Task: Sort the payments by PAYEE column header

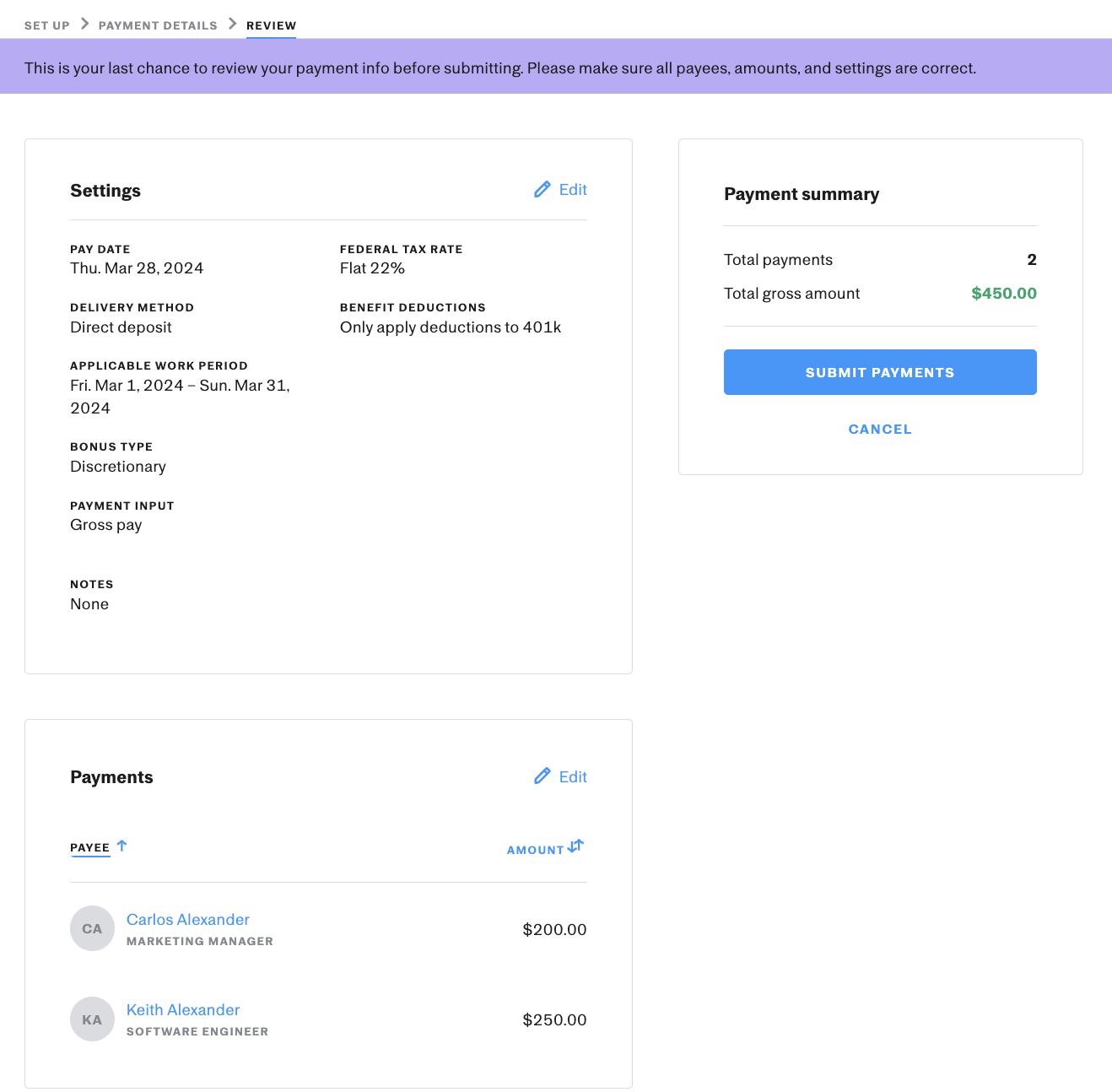Action: [89, 847]
